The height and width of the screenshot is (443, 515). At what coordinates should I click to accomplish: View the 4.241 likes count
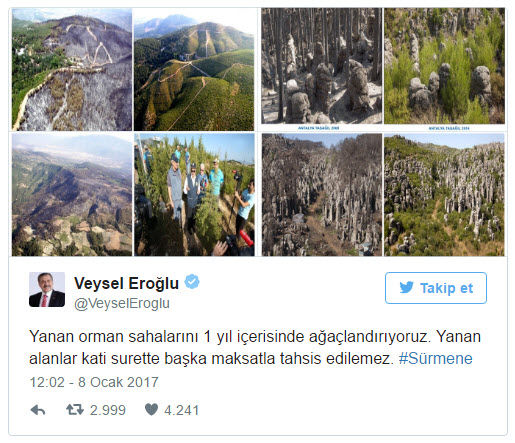(182, 410)
